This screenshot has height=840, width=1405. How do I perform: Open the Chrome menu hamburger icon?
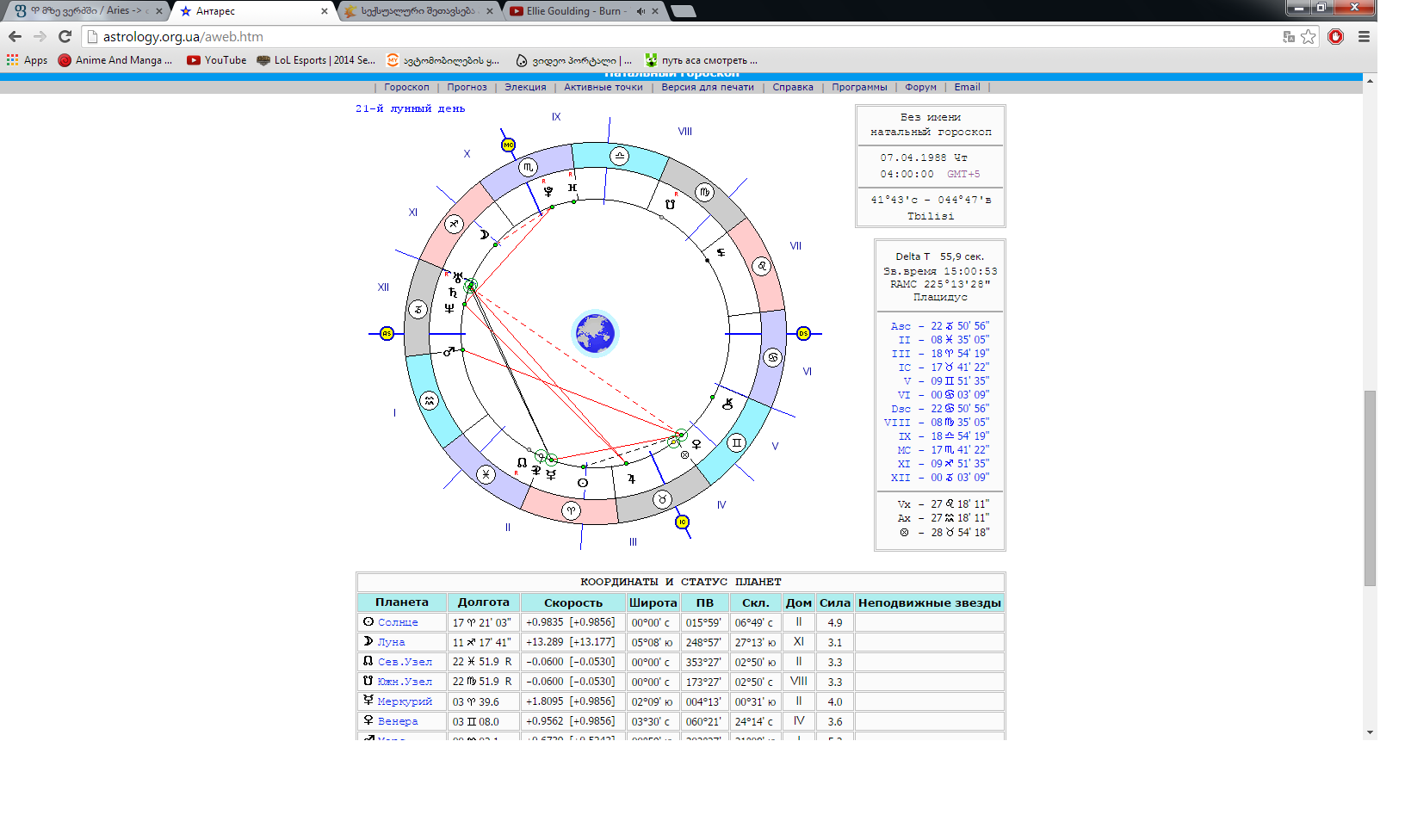(1364, 36)
